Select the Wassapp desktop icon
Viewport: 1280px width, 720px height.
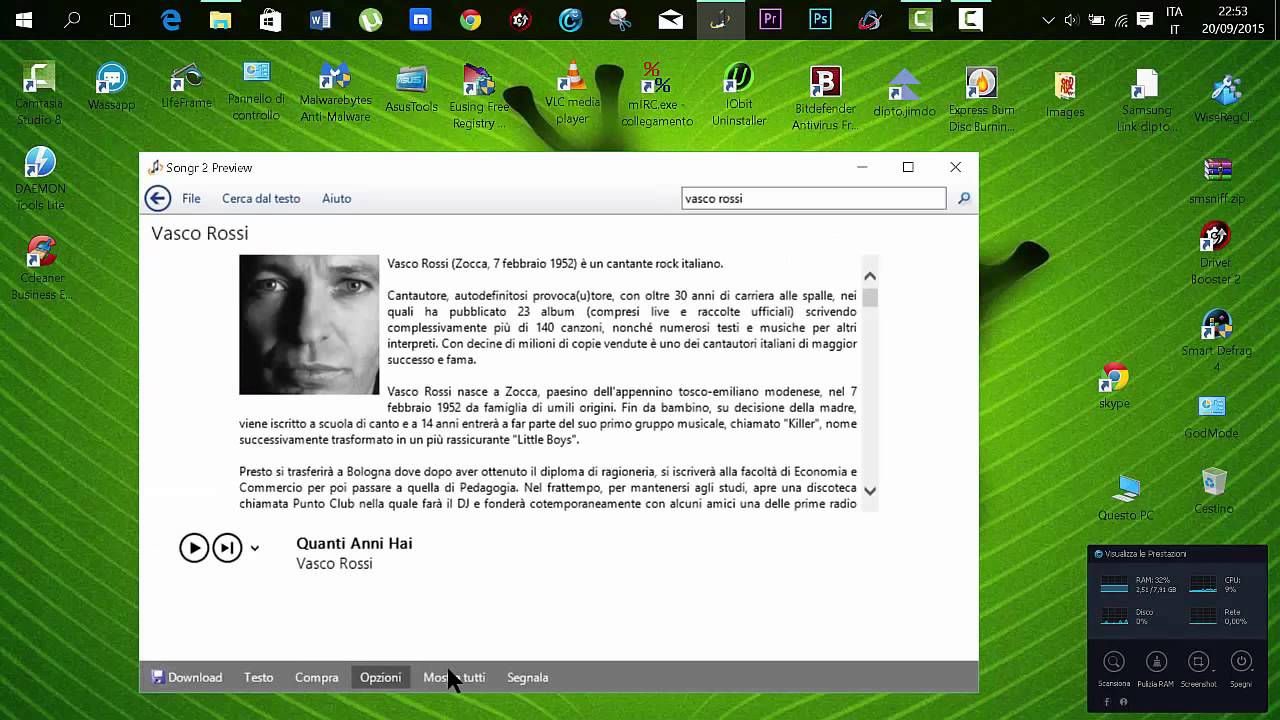(111, 88)
